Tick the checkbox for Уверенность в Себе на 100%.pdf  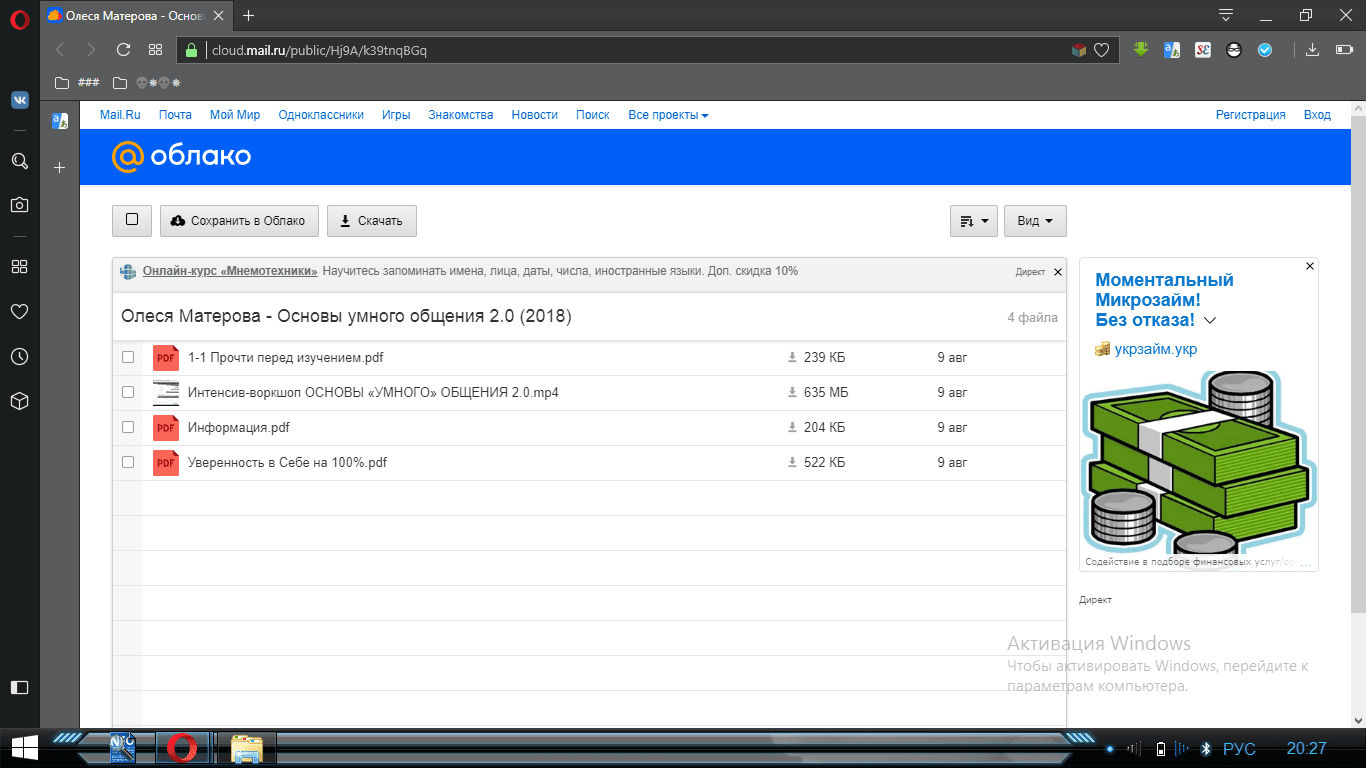128,462
